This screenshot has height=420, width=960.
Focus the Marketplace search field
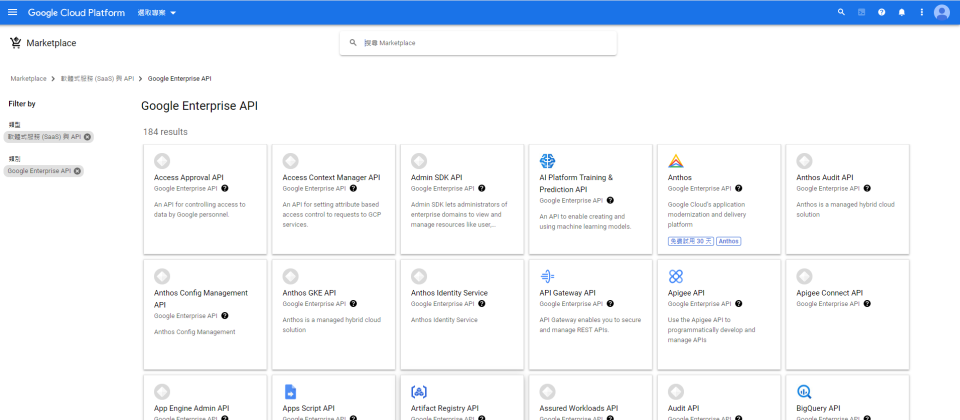(x=480, y=43)
